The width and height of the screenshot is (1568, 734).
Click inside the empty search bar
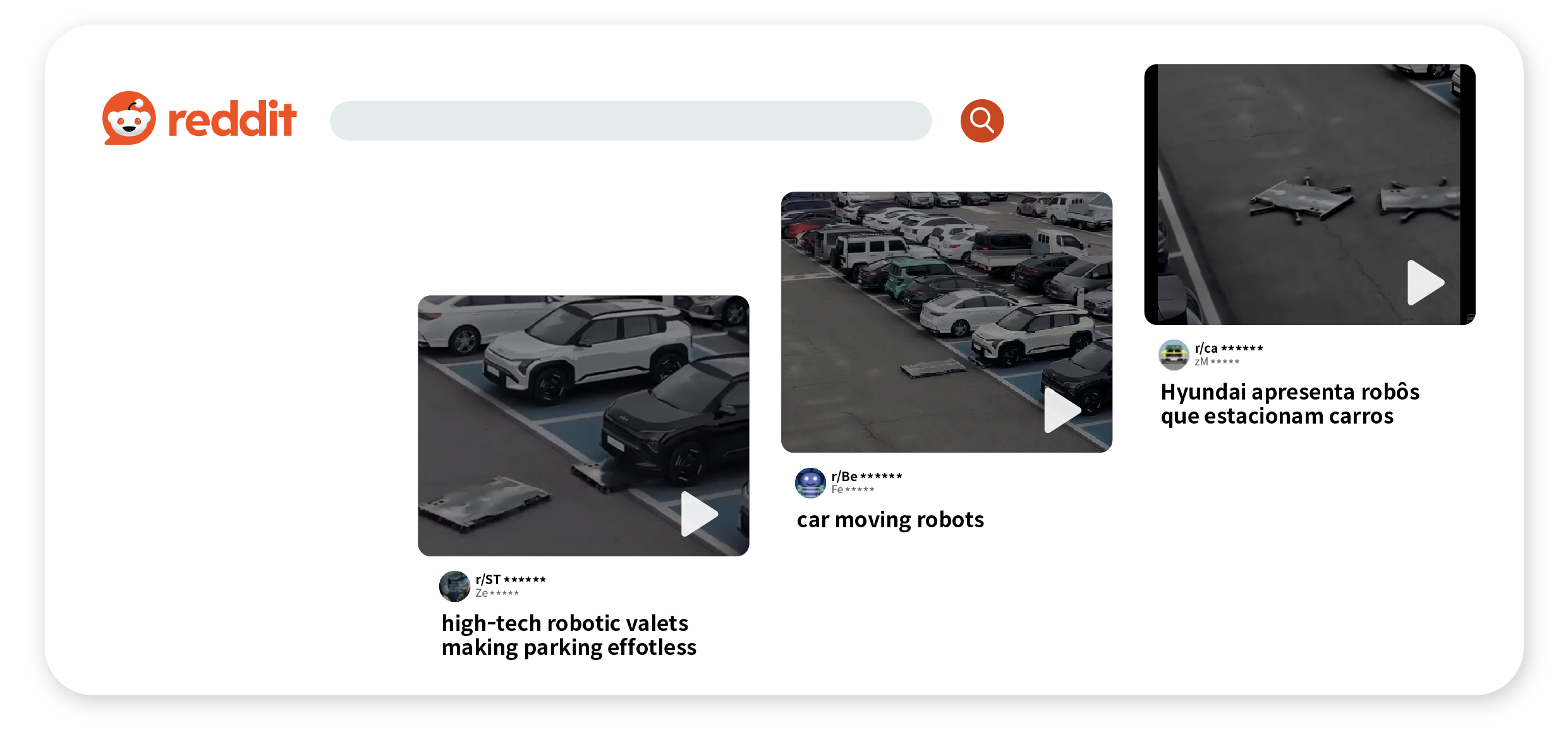(x=630, y=121)
